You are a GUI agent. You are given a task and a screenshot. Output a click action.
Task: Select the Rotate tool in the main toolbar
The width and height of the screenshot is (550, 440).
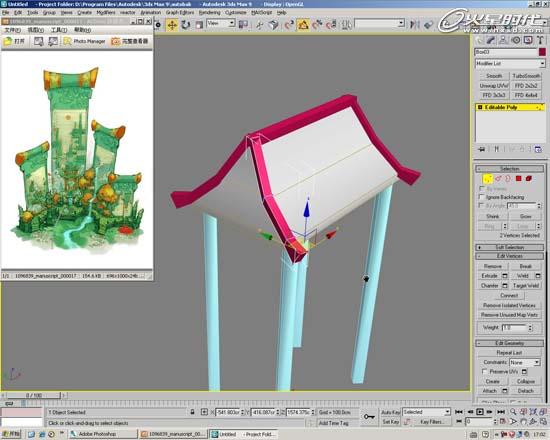coord(186,25)
